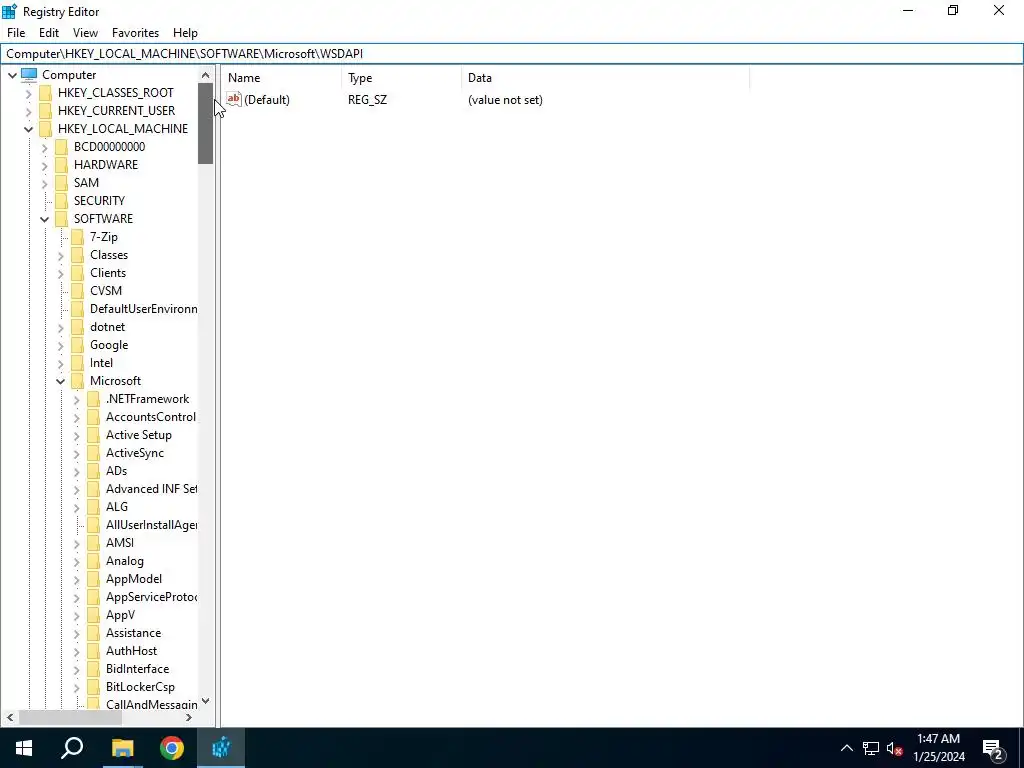Select the AccountsControl key
This screenshot has width=1024, height=768.
[151, 417]
